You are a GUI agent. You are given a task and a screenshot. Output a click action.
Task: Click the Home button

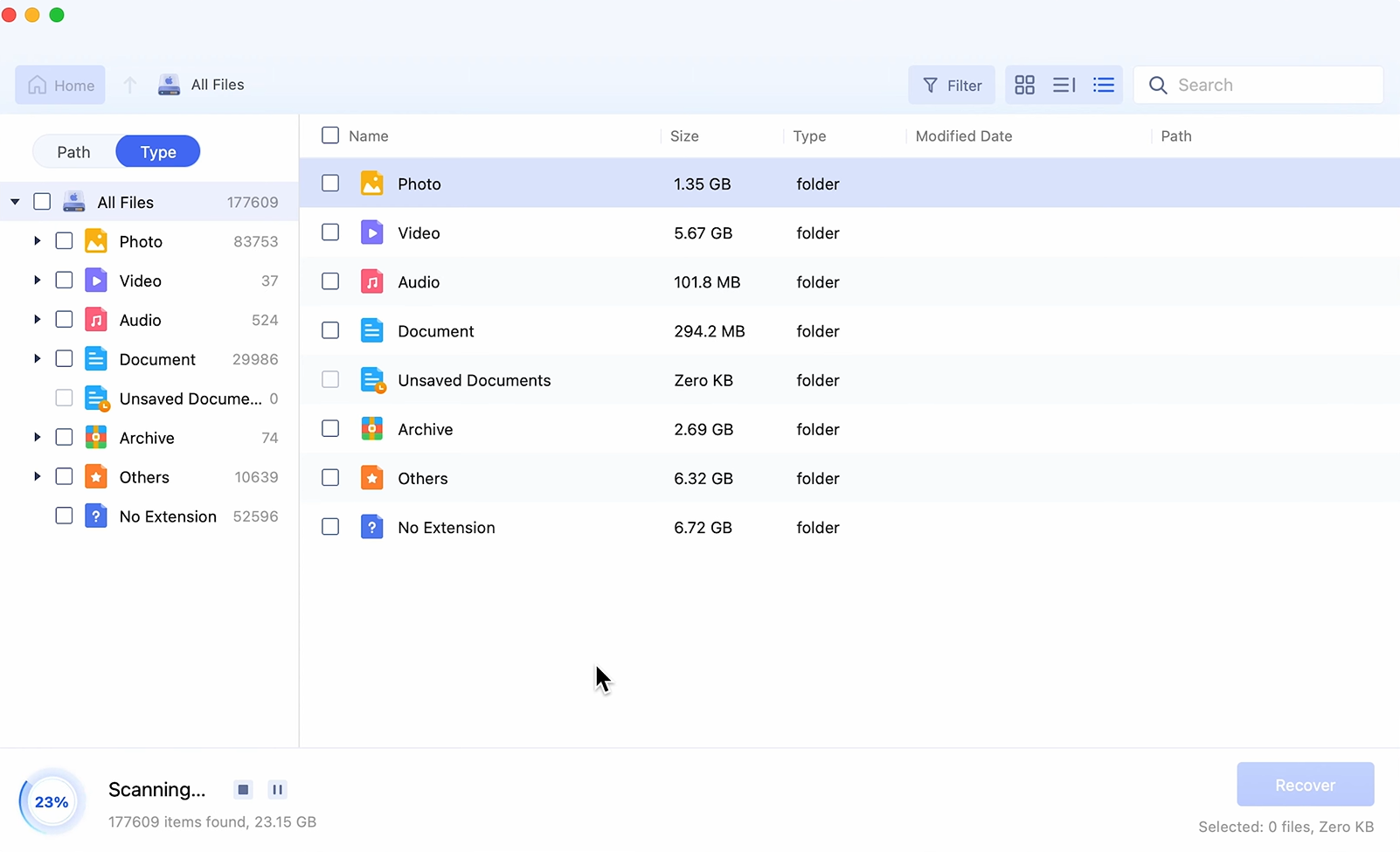60,85
